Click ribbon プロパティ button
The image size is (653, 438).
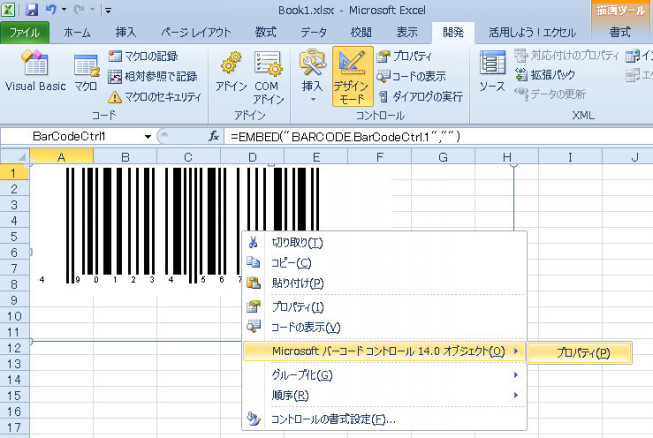pos(404,56)
